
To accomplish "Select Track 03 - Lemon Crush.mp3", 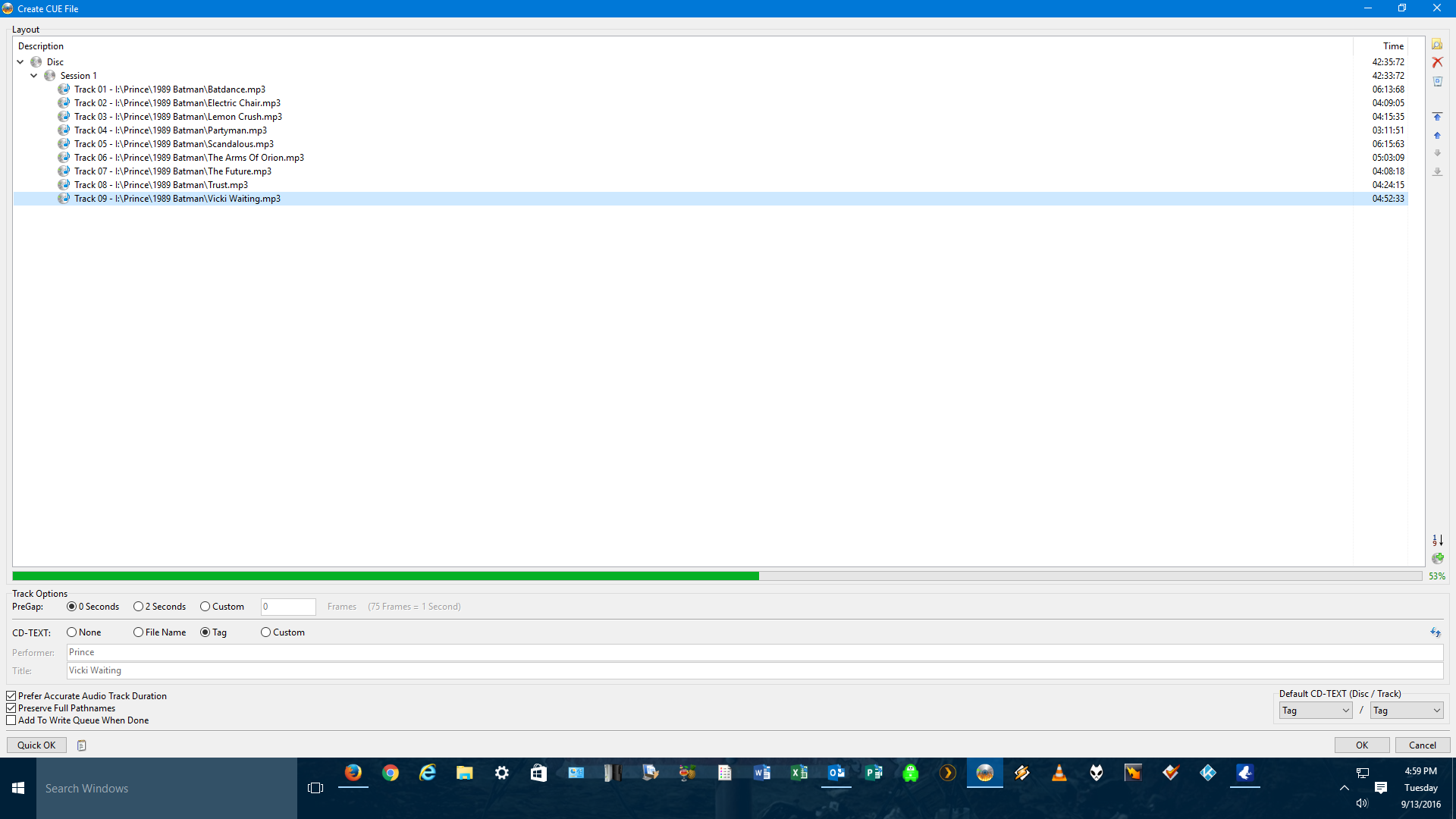I will click(x=178, y=116).
